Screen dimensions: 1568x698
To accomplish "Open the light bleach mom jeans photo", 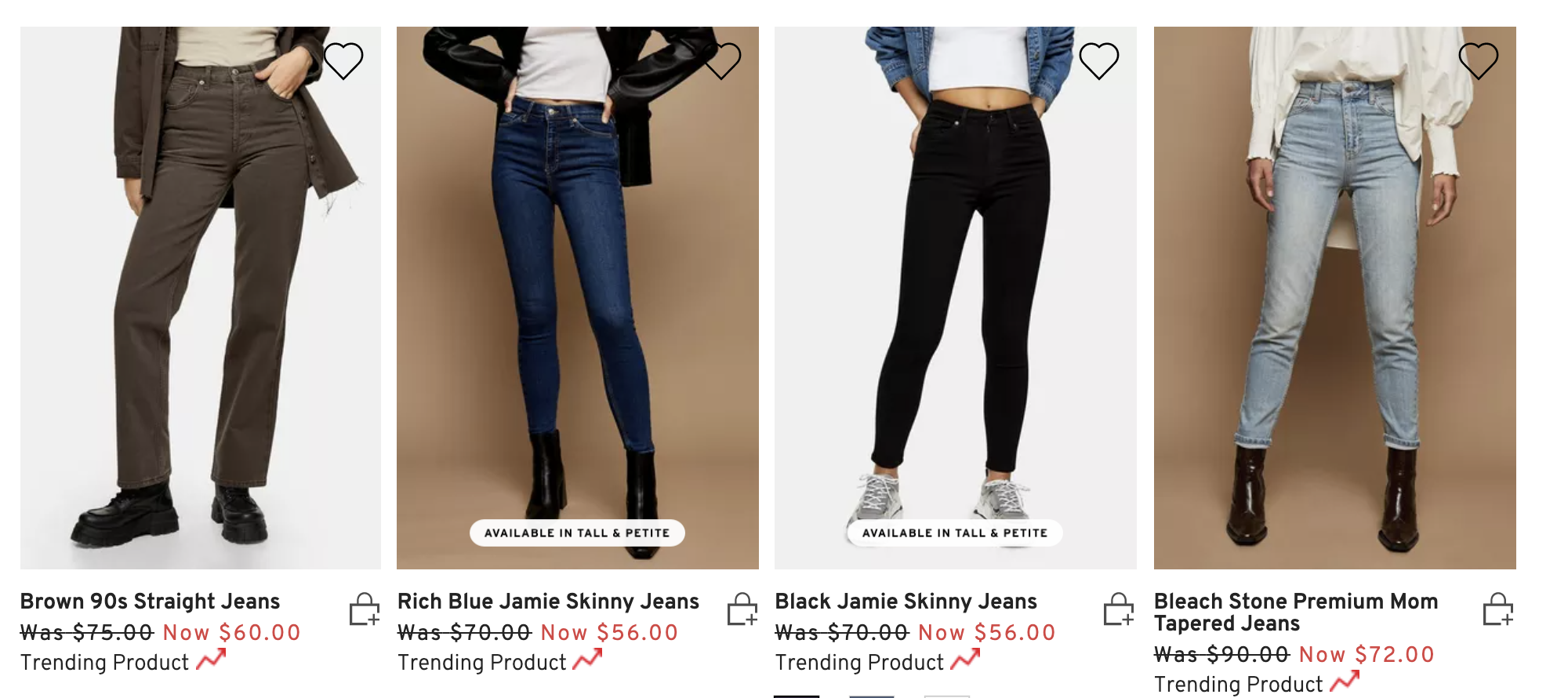I will [1335, 298].
